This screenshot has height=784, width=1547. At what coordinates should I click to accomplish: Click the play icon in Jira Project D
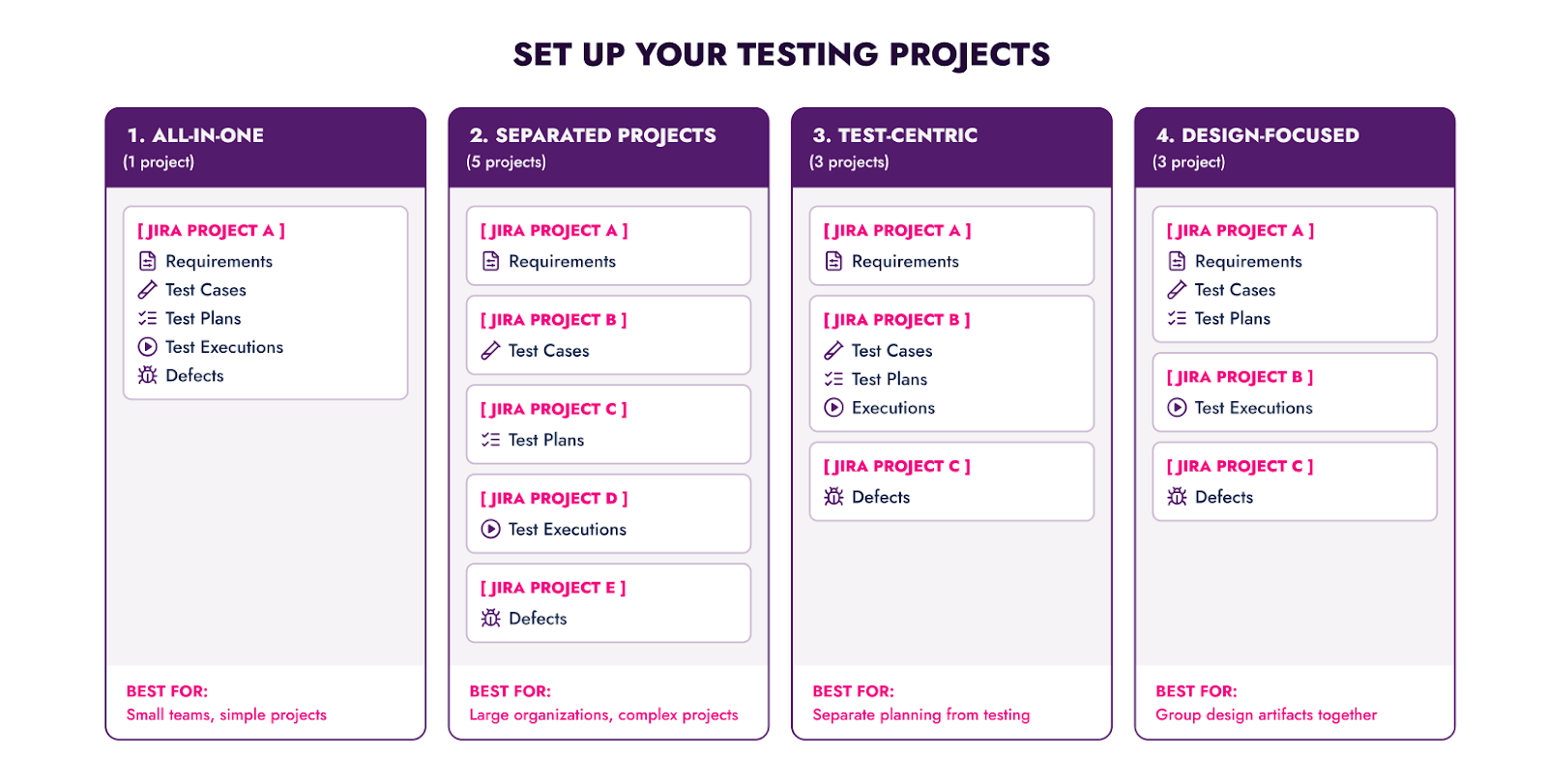pyautogui.click(x=491, y=529)
